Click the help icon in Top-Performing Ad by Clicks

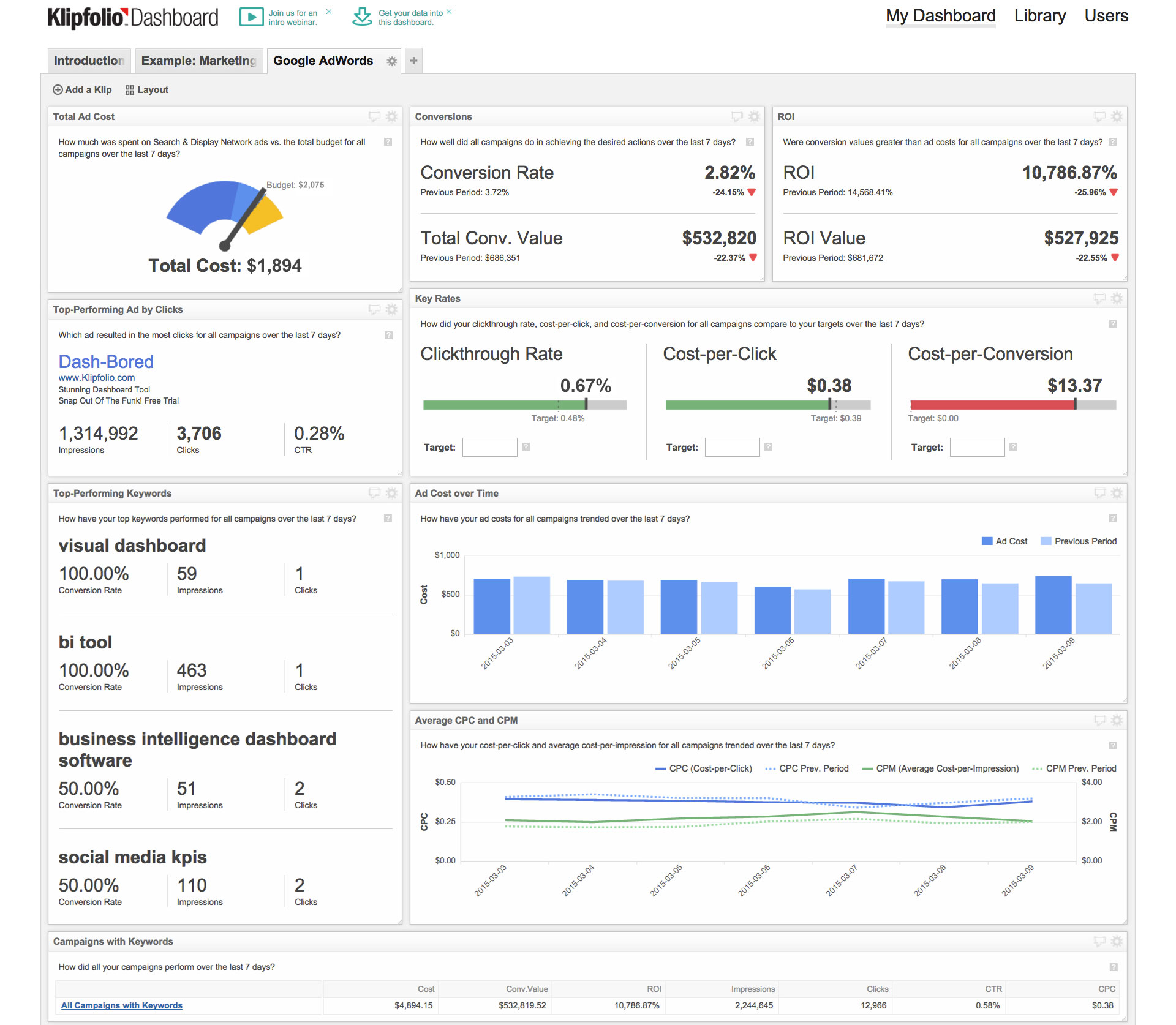click(x=388, y=336)
